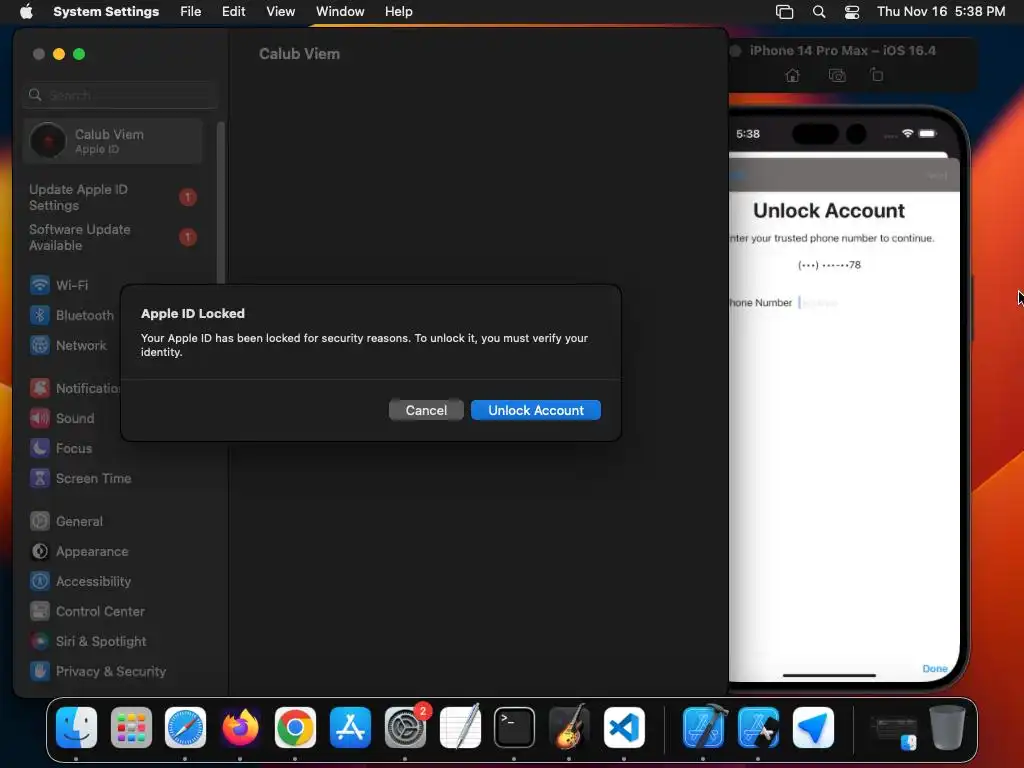Open Xcode from the Dock
1024x768 pixels.
click(703, 728)
